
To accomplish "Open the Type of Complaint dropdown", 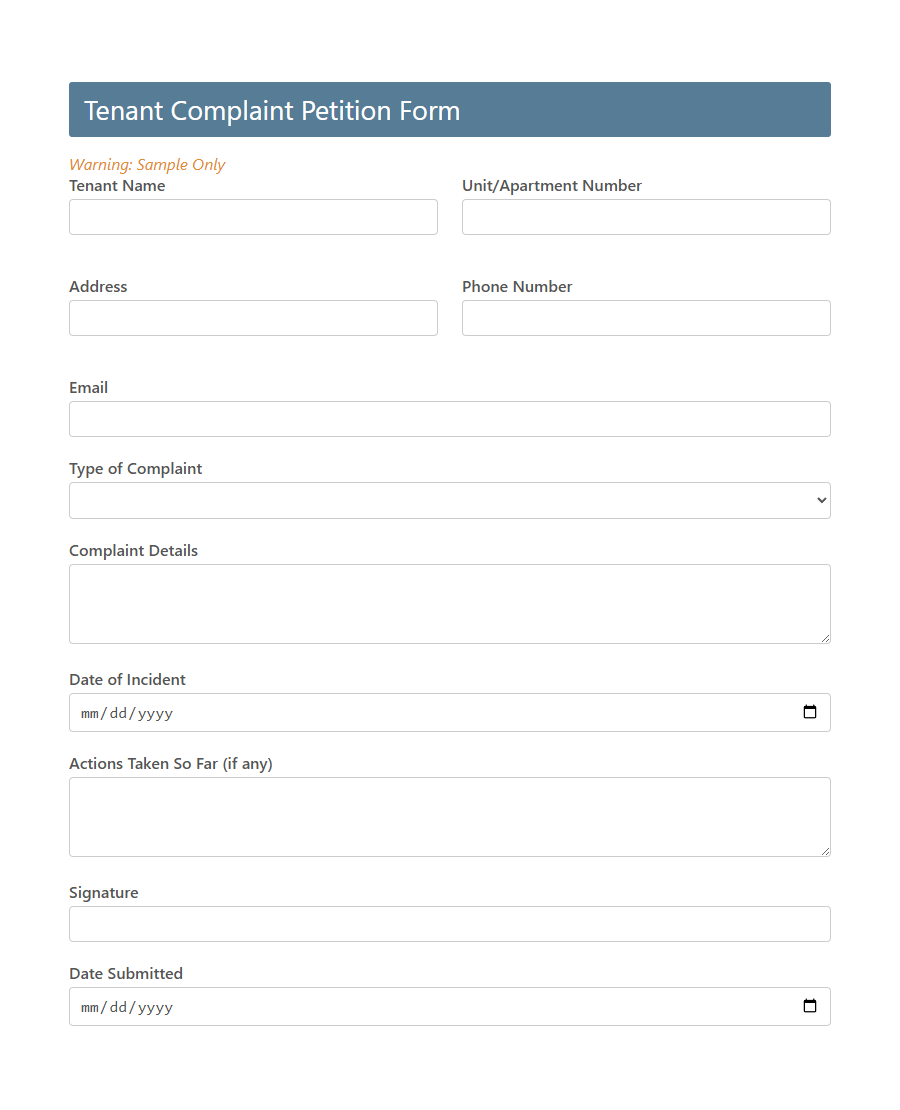I will coord(450,500).
